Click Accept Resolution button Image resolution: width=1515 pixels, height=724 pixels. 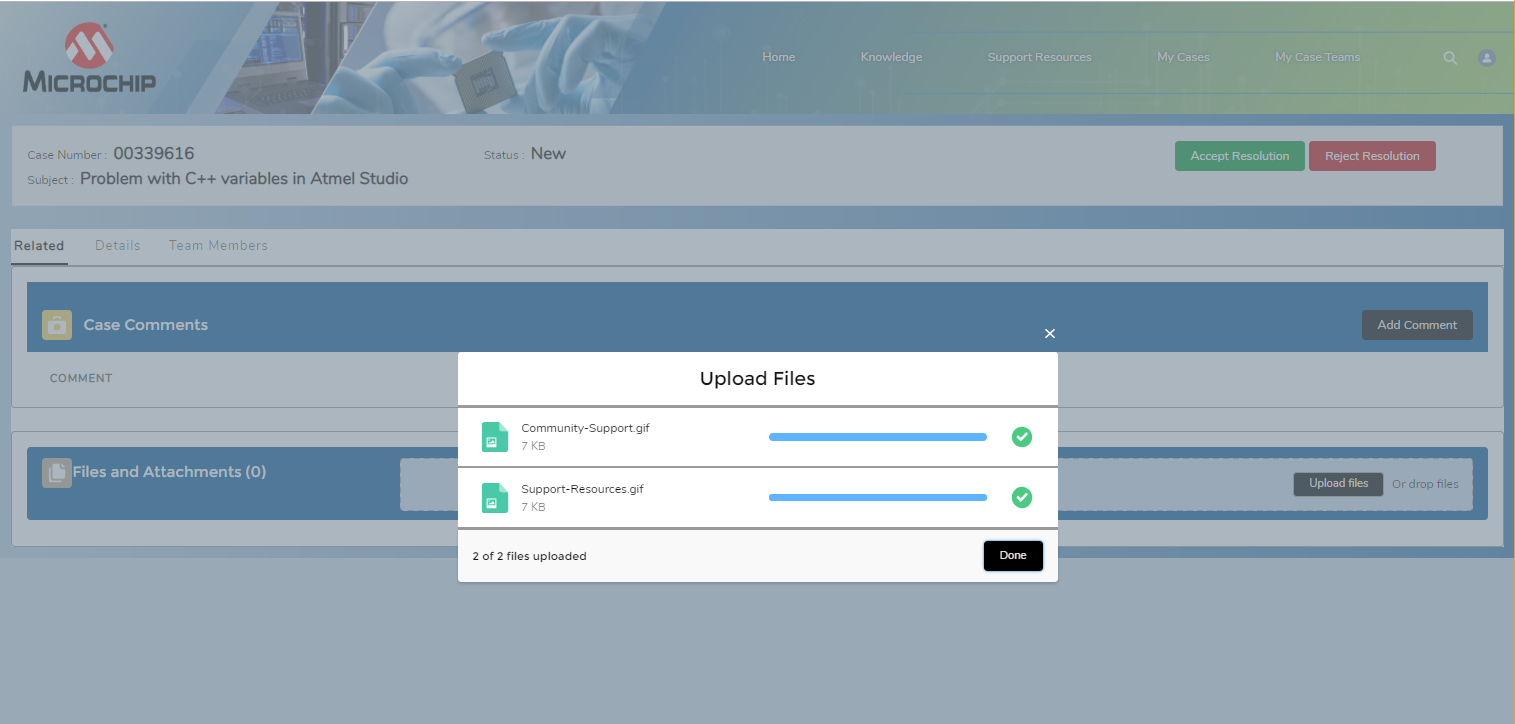(x=1240, y=156)
